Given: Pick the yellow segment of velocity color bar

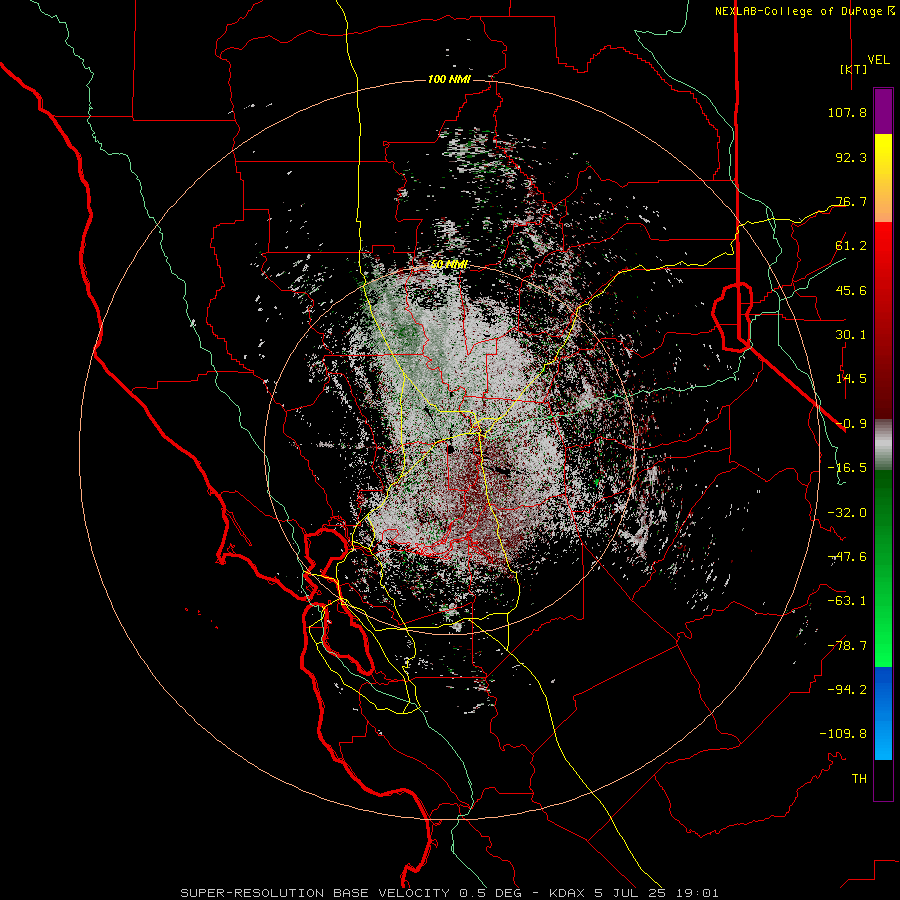Looking at the screenshot, I should 883,156.
